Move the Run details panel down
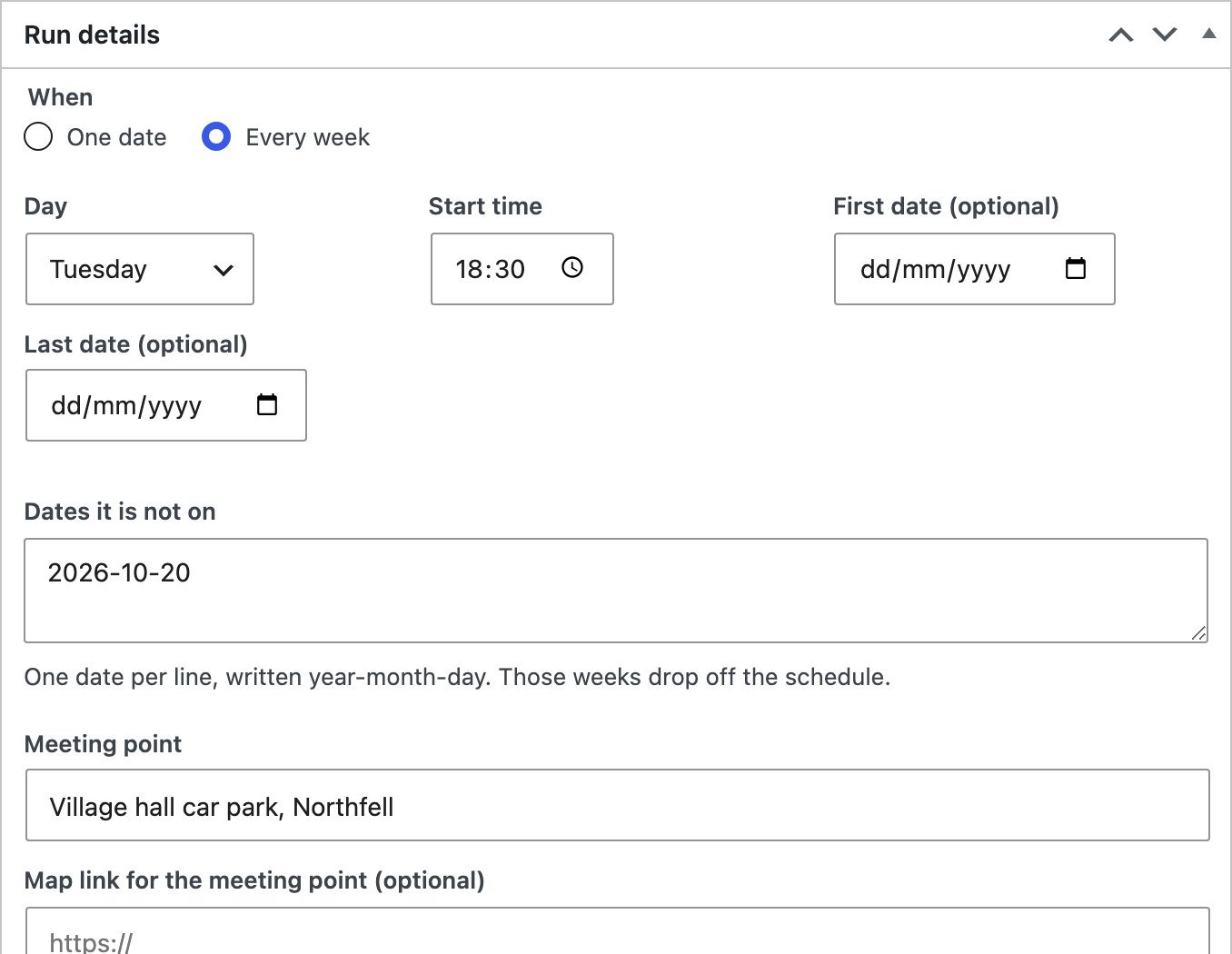This screenshot has height=954, width=1232. pyautogui.click(x=1165, y=35)
